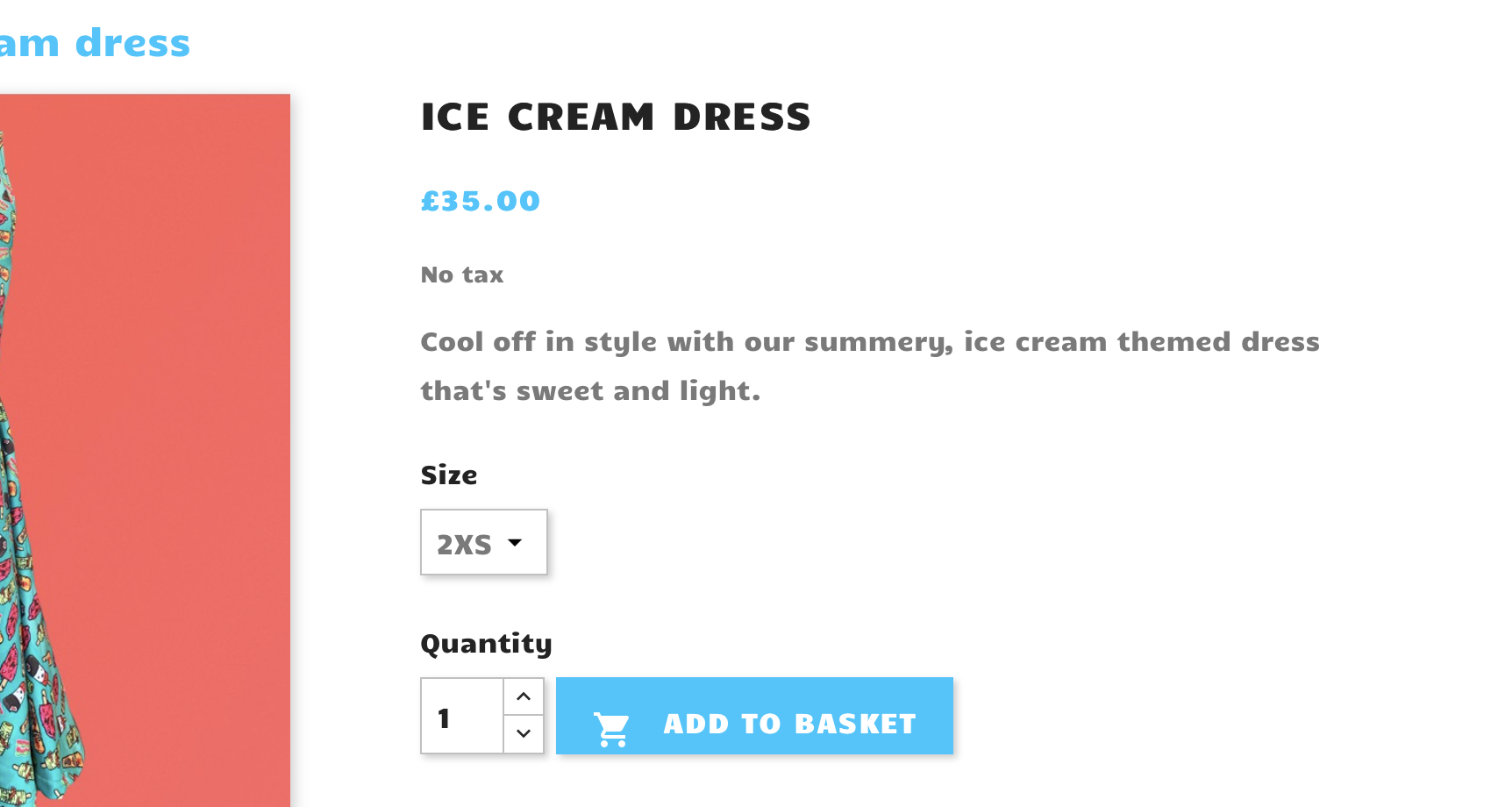Click the 'BASKET' word on the button
The height and width of the screenshot is (807, 1512).
855,724
